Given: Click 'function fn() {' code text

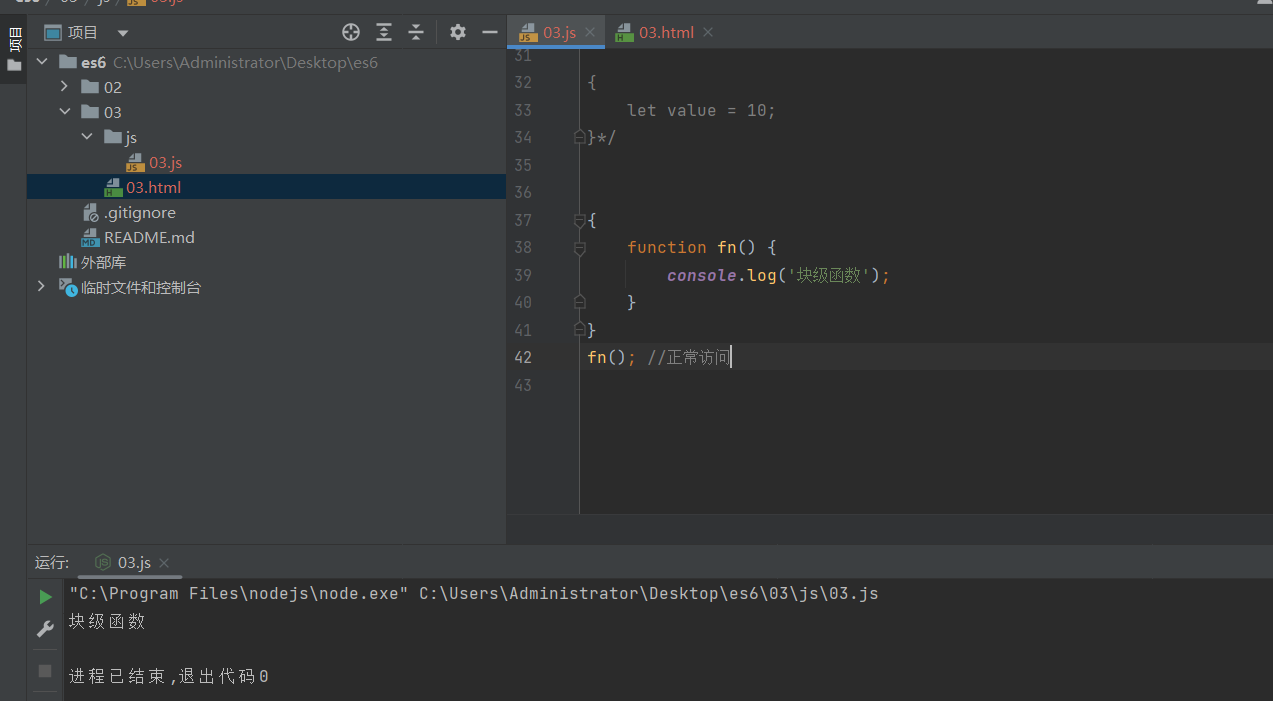Looking at the screenshot, I should tap(702, 247).
